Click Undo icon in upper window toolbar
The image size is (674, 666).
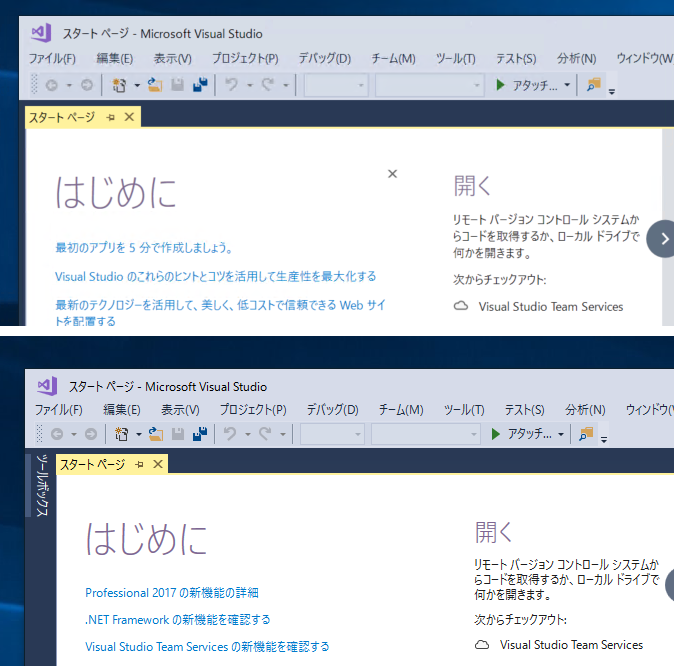231,85
